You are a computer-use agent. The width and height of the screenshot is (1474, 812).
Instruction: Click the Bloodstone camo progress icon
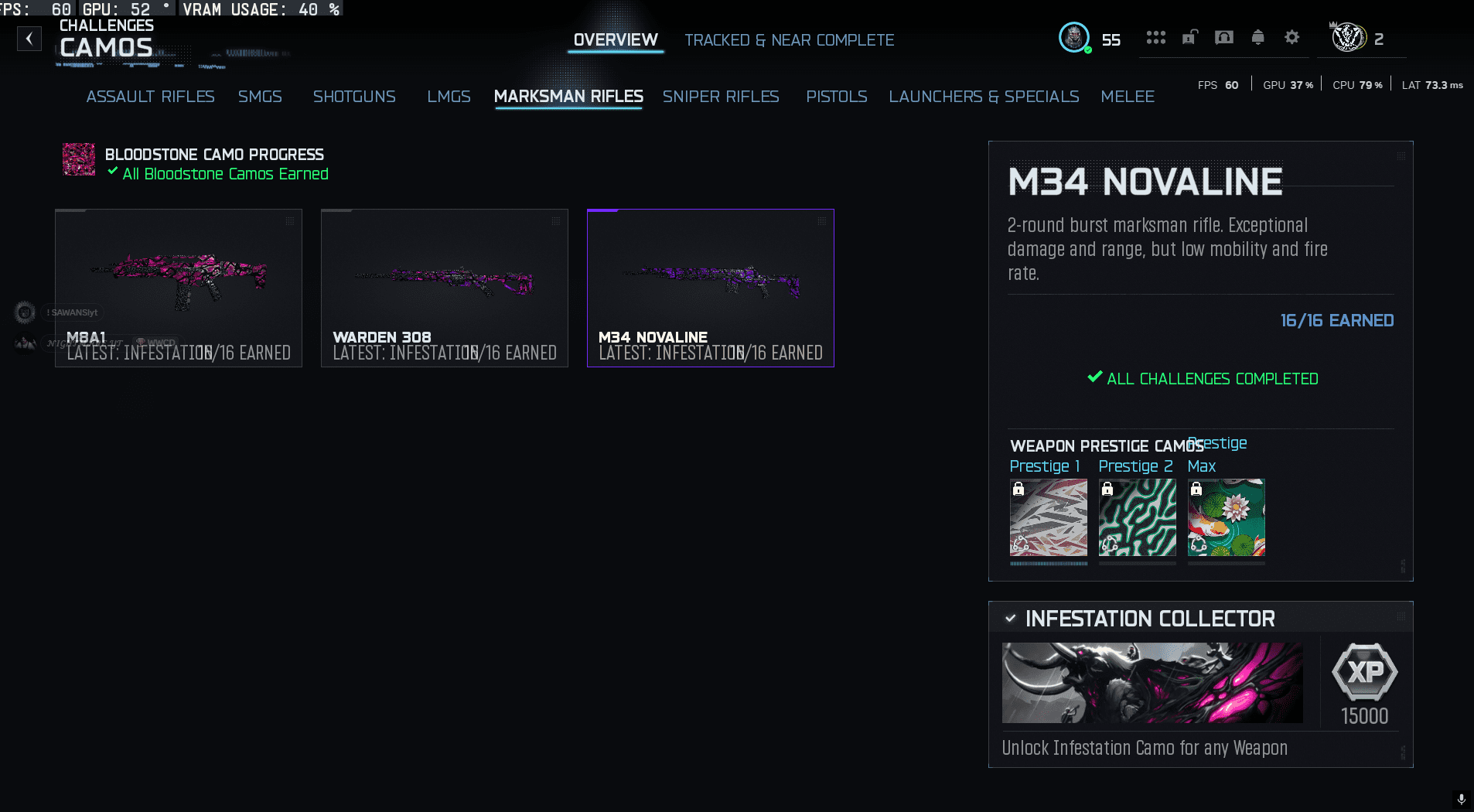click(79, 160)
